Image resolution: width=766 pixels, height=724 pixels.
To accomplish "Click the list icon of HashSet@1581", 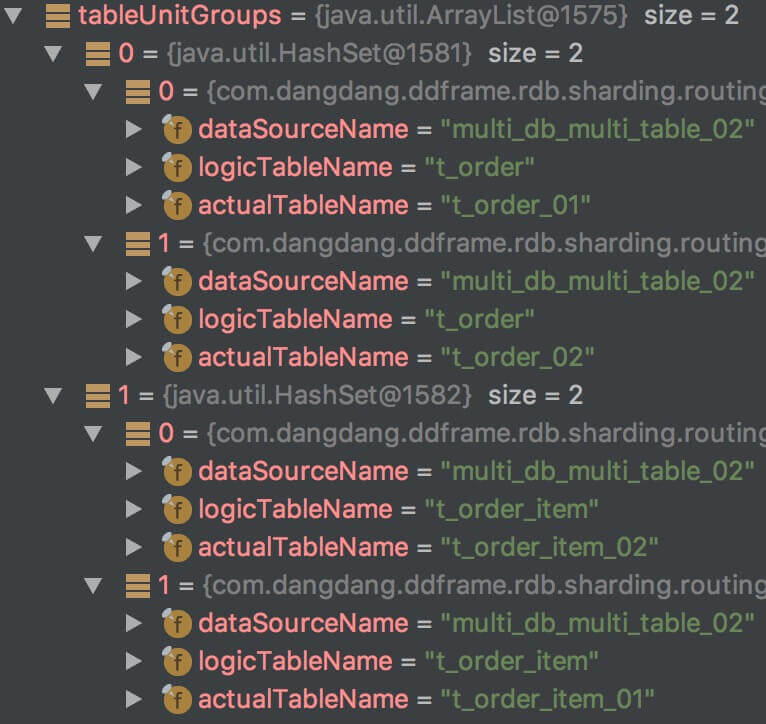I will [98, 53].
